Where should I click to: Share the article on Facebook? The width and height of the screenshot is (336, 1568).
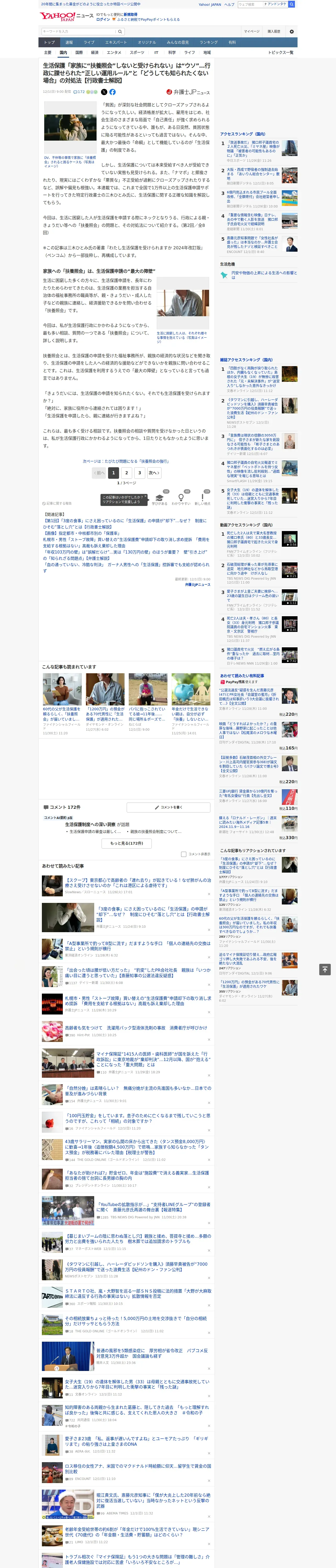coord(113,92)
